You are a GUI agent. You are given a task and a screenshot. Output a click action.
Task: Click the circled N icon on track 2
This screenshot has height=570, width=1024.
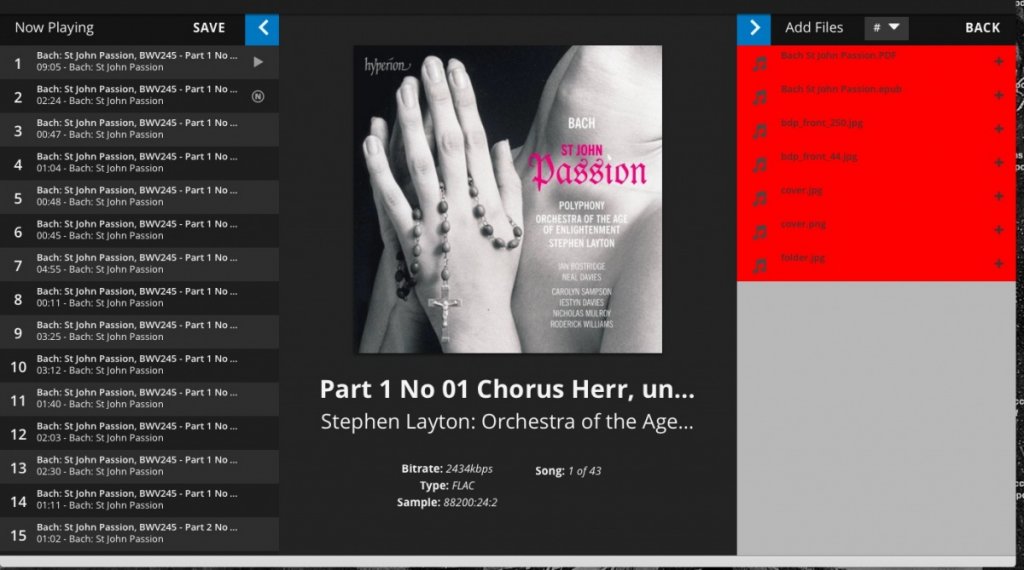[x=258, y=96]
